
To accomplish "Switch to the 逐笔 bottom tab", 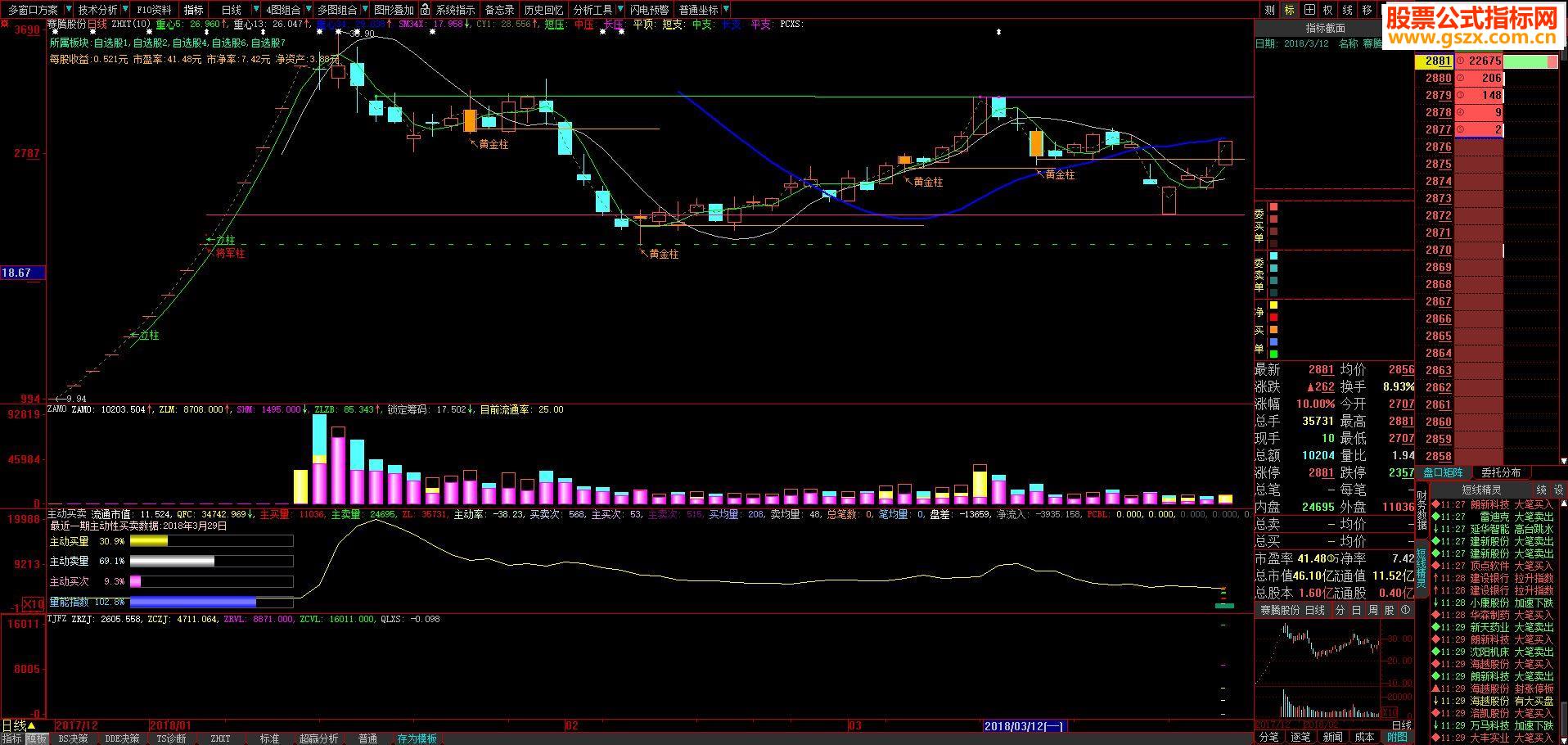I will pos(1300,737).
